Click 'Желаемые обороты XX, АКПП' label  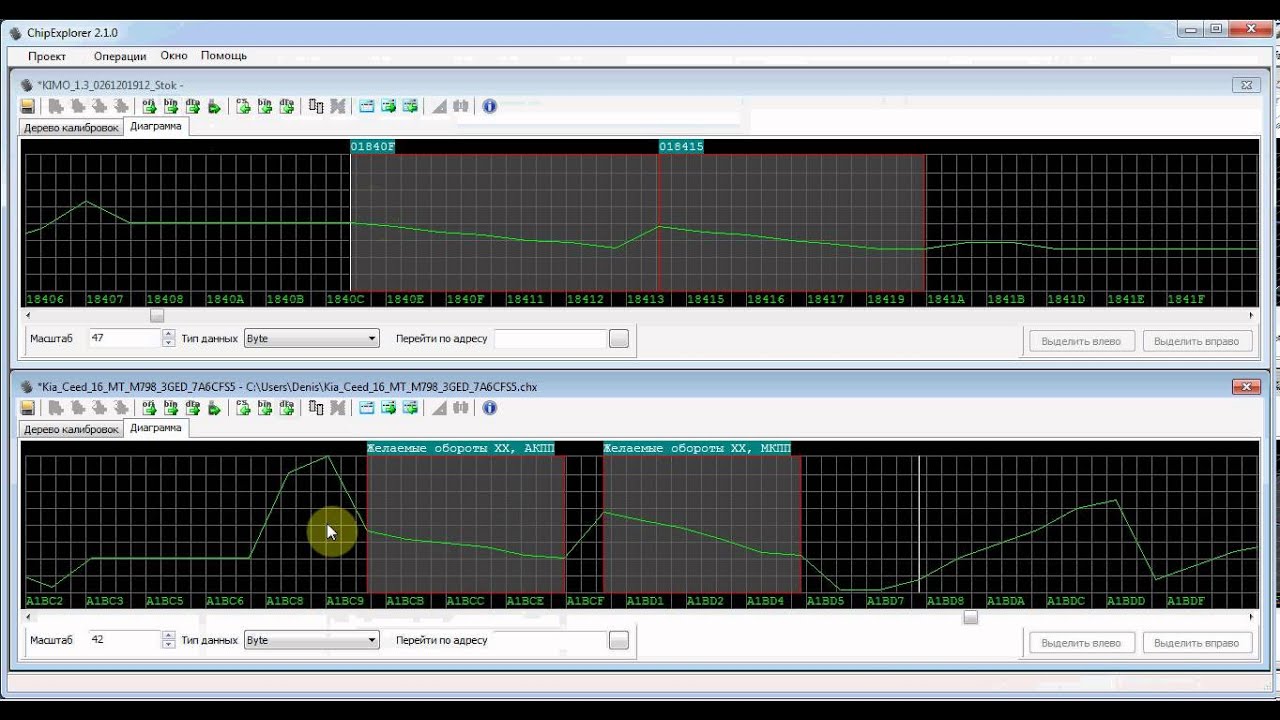click(x=460, y=449)
